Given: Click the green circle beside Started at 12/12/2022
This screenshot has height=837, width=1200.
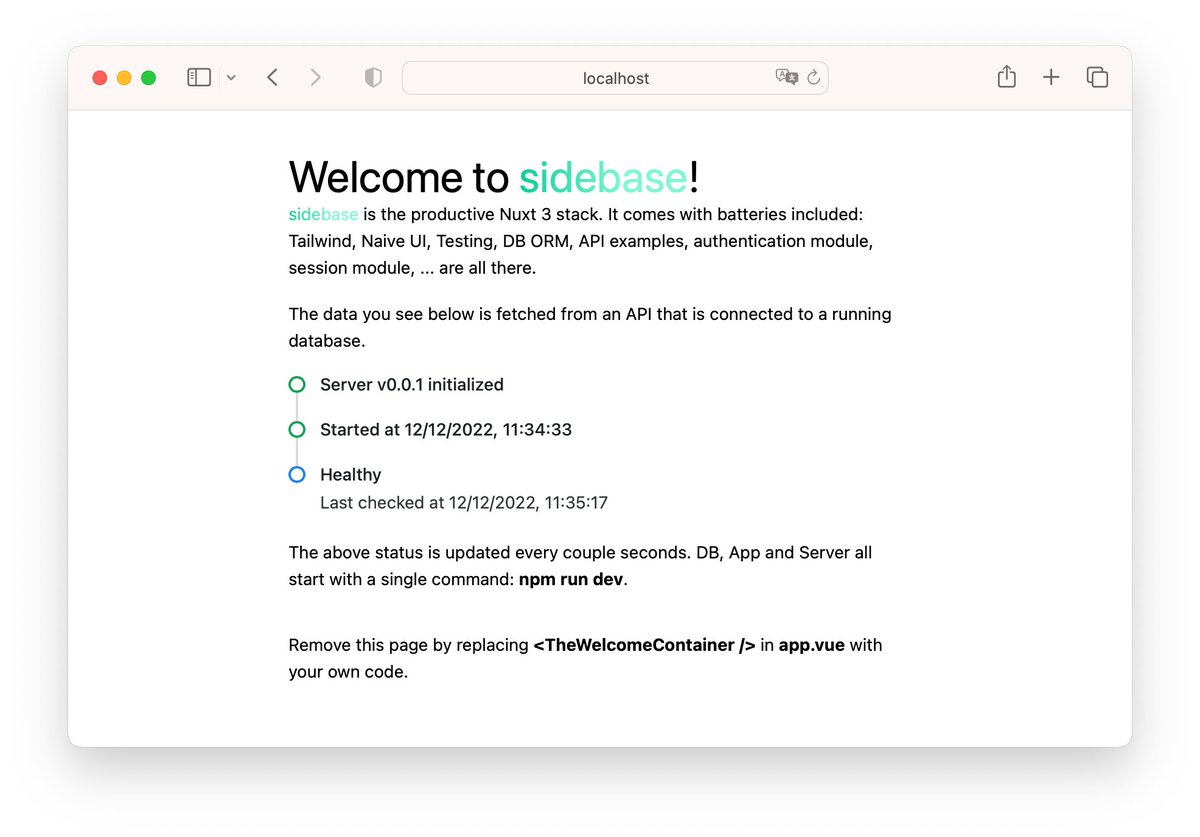Looking at the screenshot, I should [296, 429].
